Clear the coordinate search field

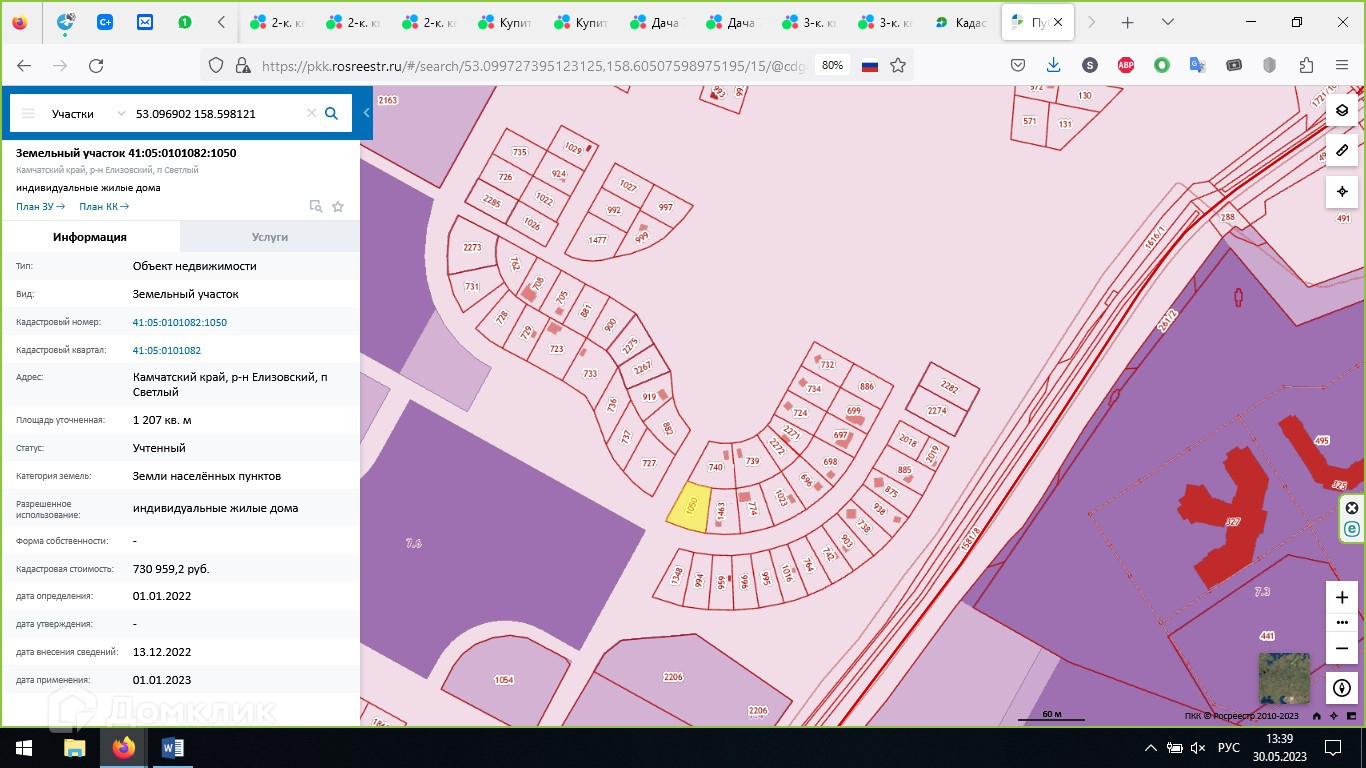(311, 114)
